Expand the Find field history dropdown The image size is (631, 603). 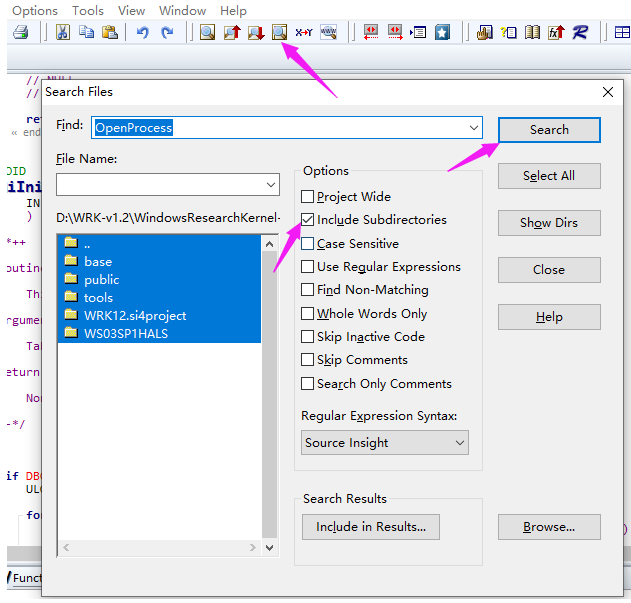(474, 128)
